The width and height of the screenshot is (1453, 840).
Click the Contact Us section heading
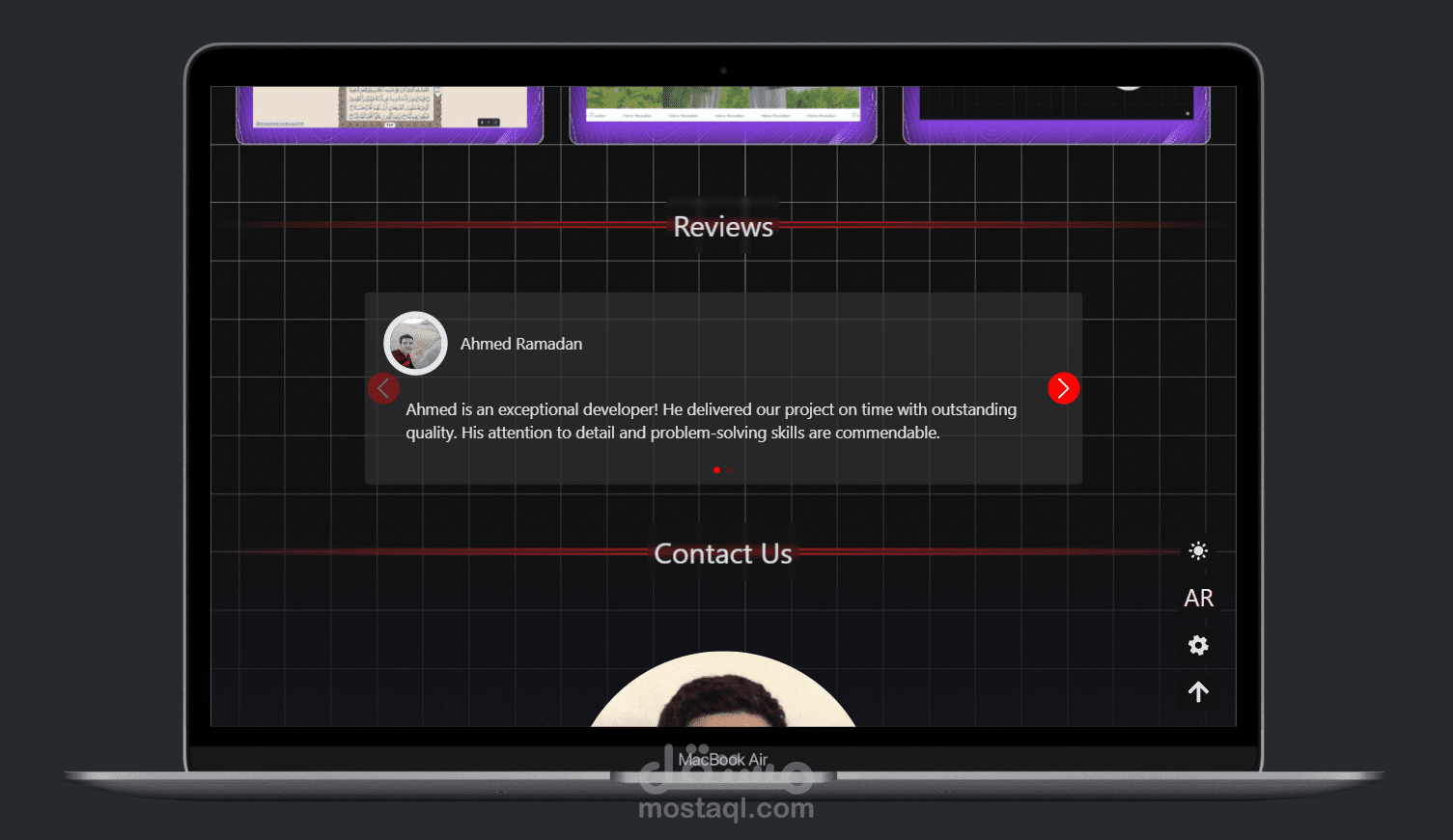point(723,553)
